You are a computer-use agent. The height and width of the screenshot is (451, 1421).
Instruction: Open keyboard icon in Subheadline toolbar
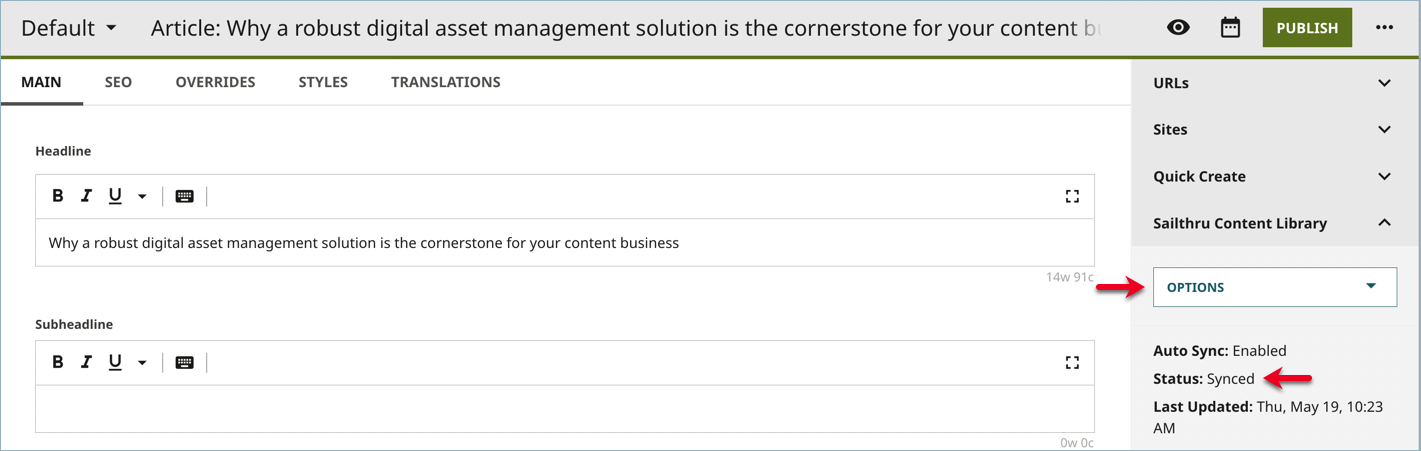point(184,362)
